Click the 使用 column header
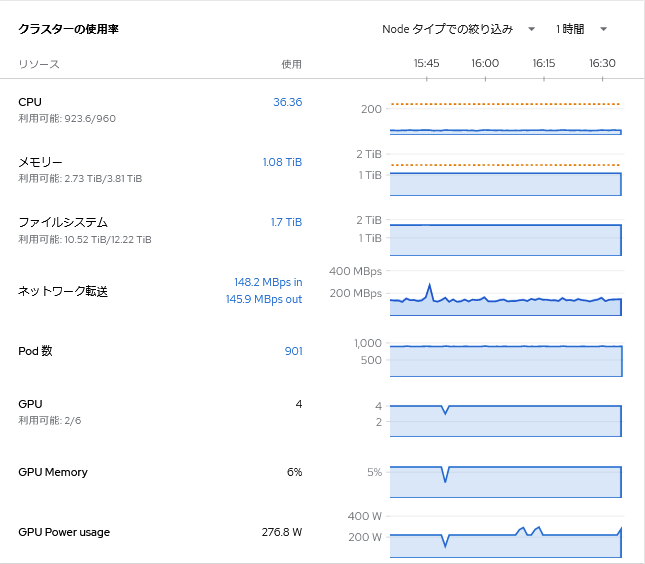The height and width of the screenshot is (564, 645). (292, 64)
